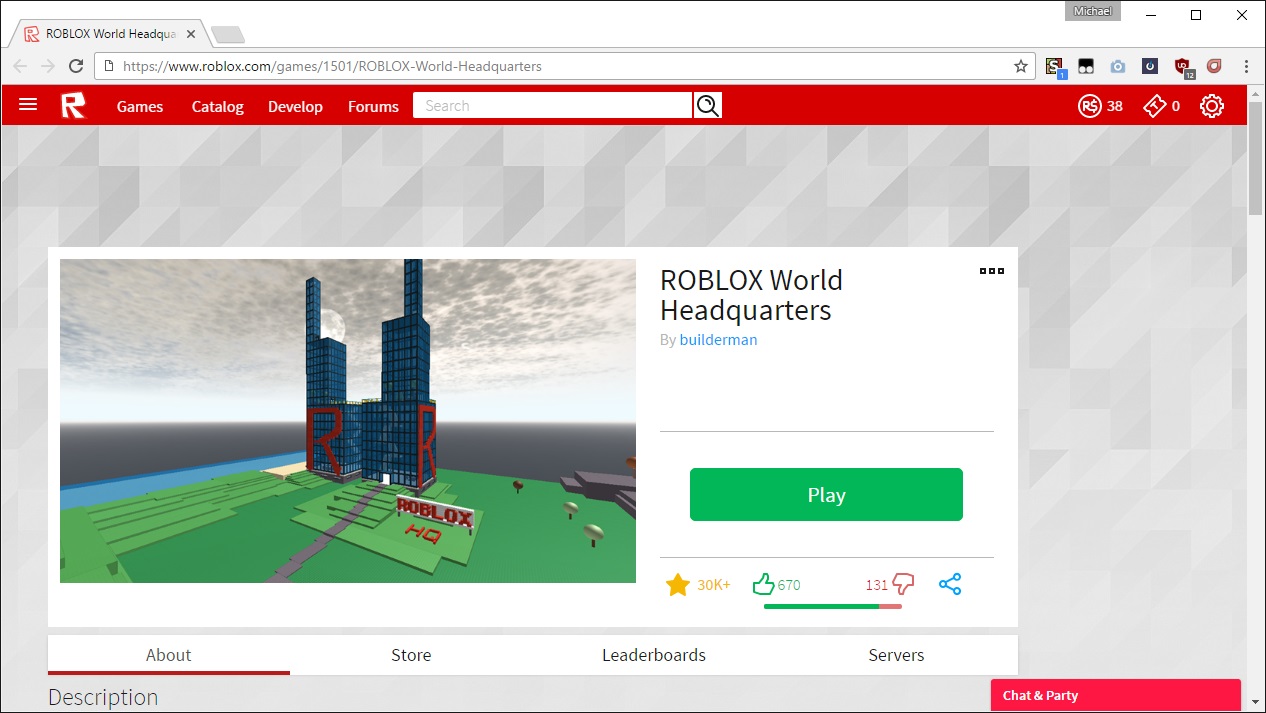
Task: Share the game via the share icon
Action: [950, 583]
